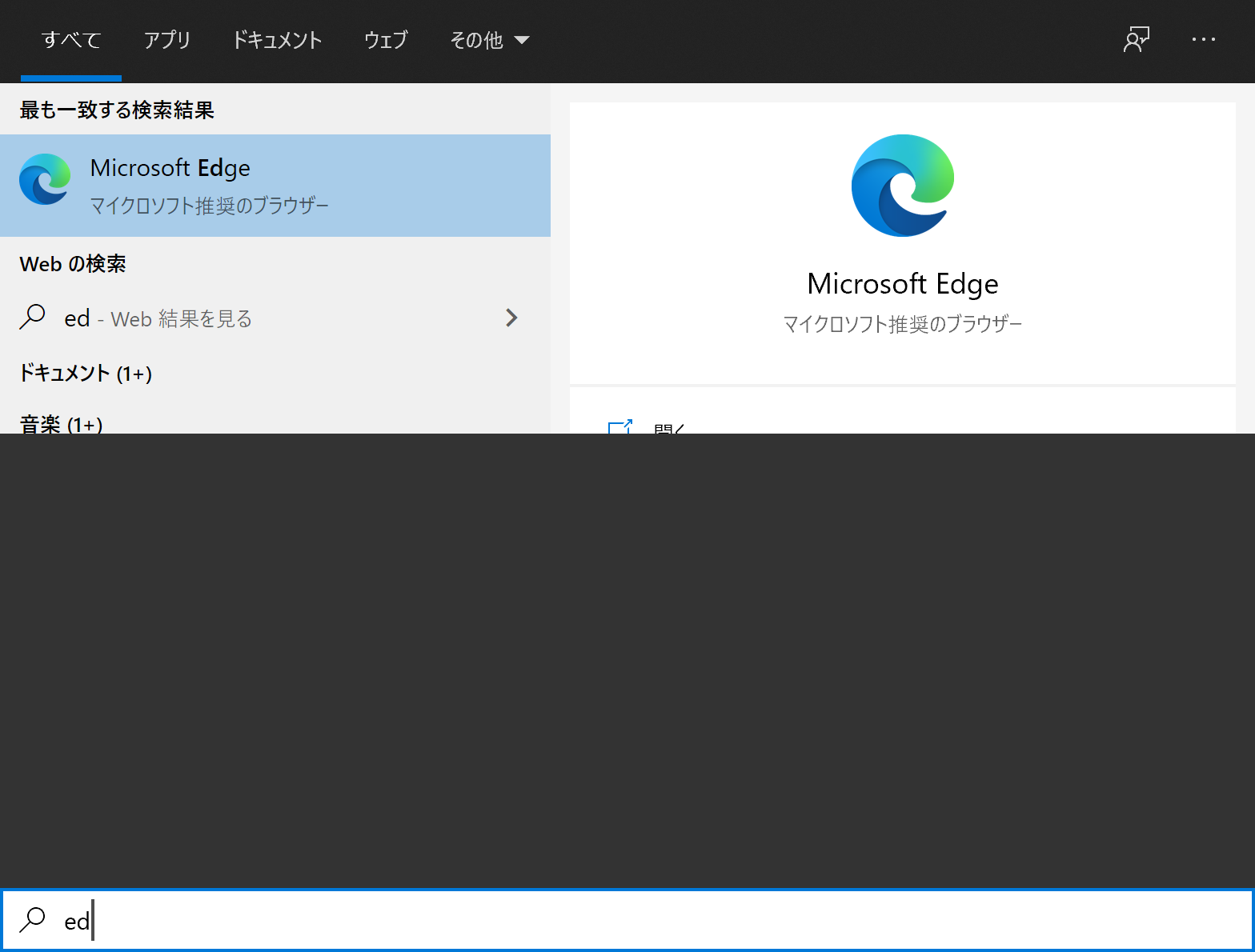Open the three-dot options menu
Viewport: 1255px width, 952px height.
pyautogui.click(x=1204, y=39)
